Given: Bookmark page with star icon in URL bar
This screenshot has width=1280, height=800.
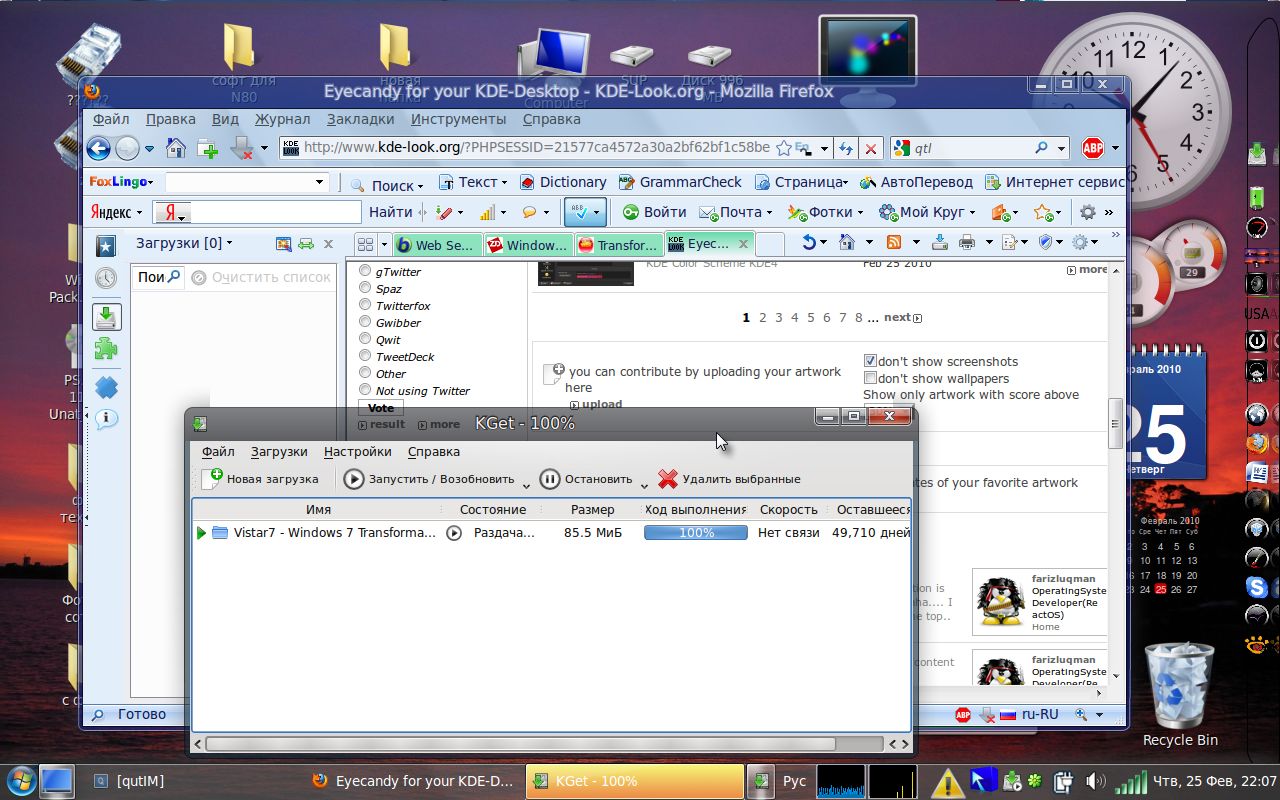Looking at the screenshot, I should (x=785, y=148).
